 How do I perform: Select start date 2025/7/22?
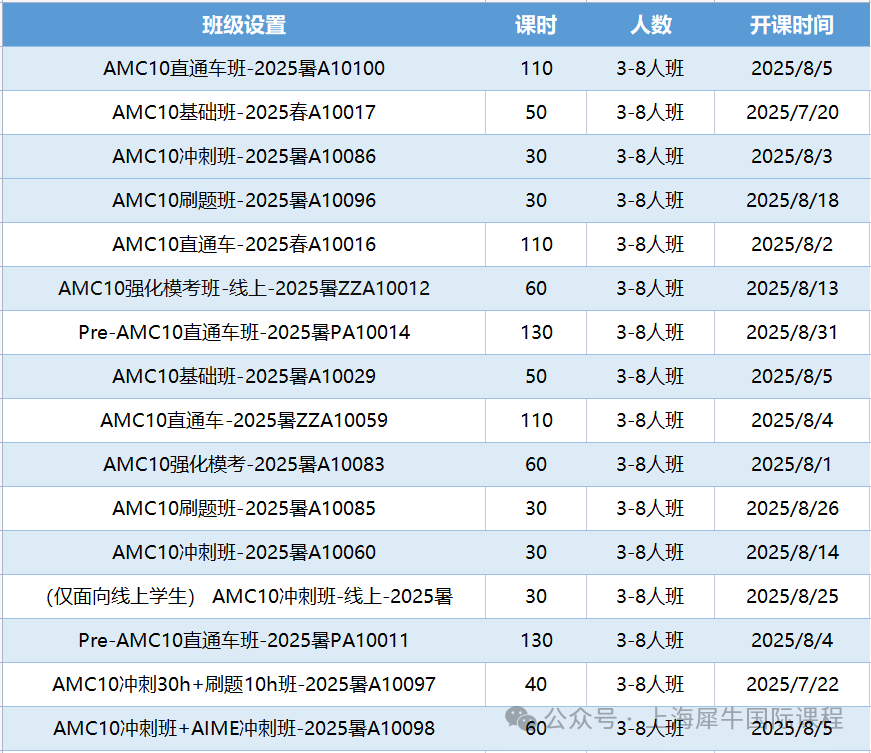coord(792,684)
